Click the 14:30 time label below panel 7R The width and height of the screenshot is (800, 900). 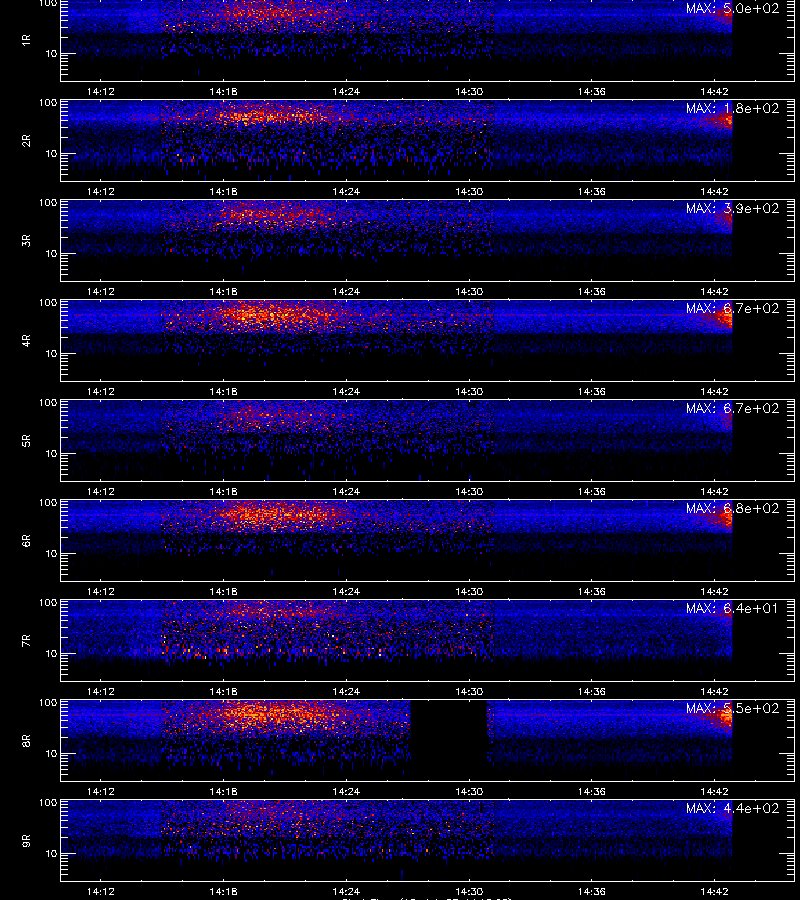point(469,692)
